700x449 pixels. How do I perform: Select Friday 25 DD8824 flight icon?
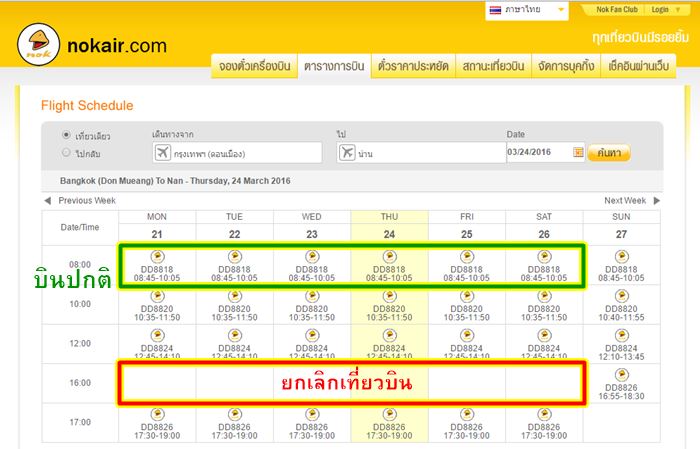pyautogui.click(x=467, y=336)
